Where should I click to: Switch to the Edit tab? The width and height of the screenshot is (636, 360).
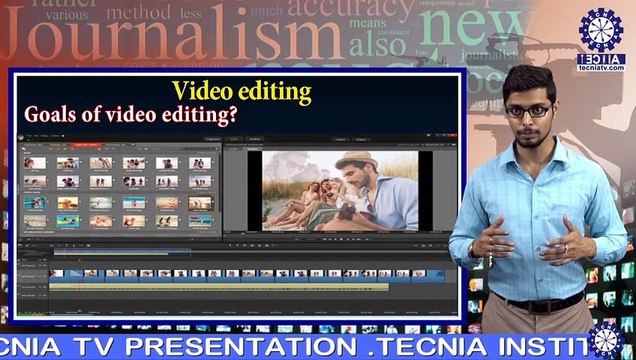(234, 139)
